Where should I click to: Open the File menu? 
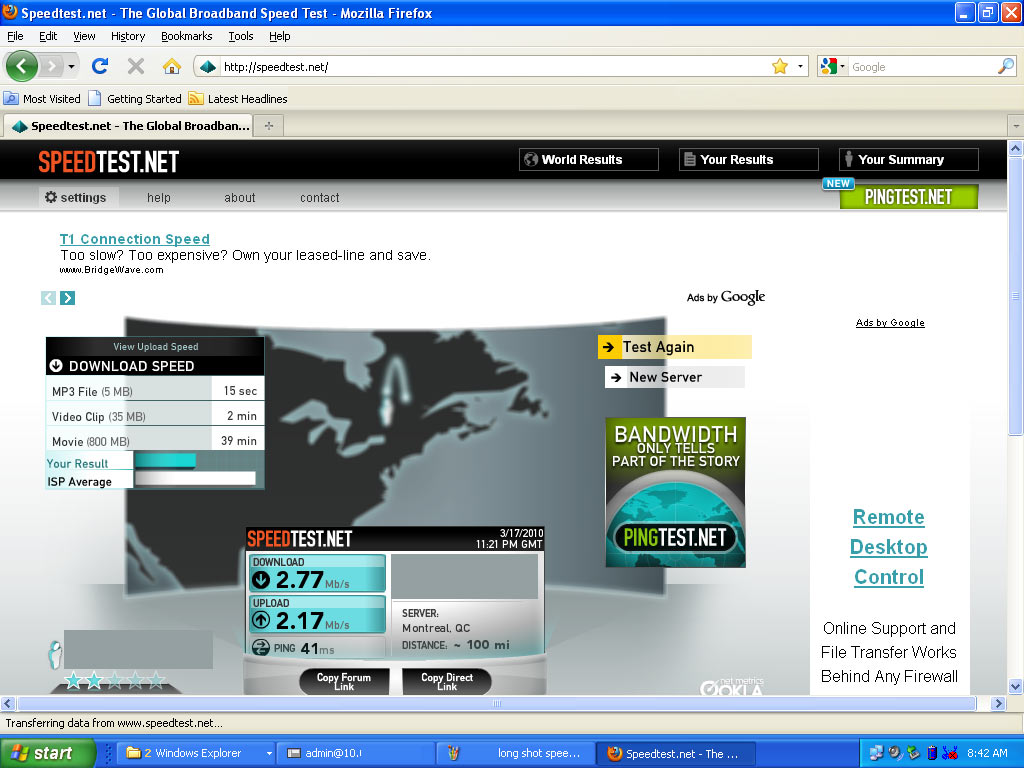coord(15,36)
